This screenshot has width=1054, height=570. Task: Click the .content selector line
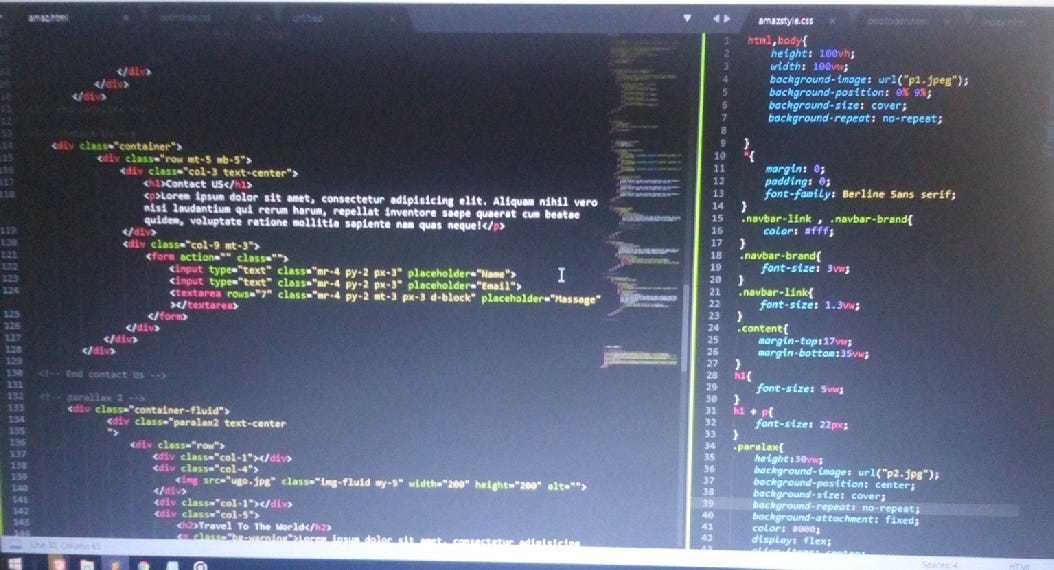762,329
